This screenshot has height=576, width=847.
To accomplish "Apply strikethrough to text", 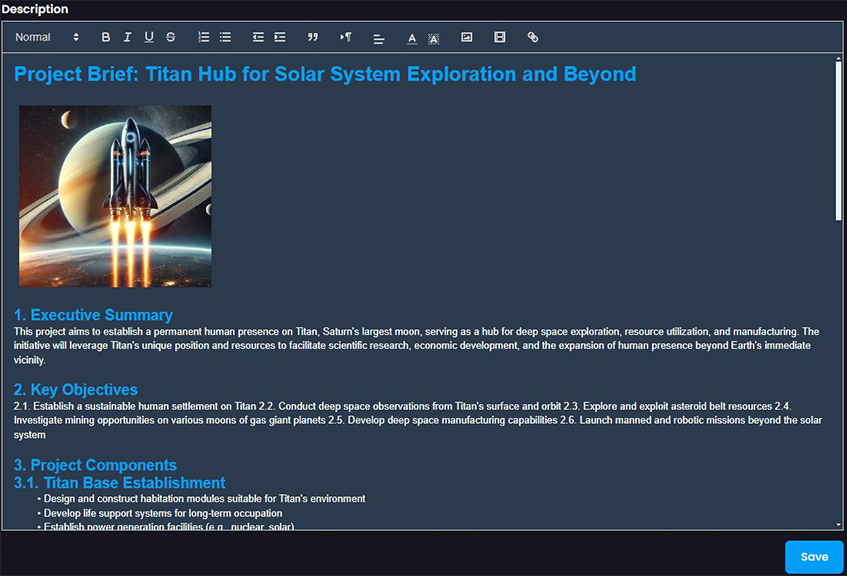I will 171,37.
